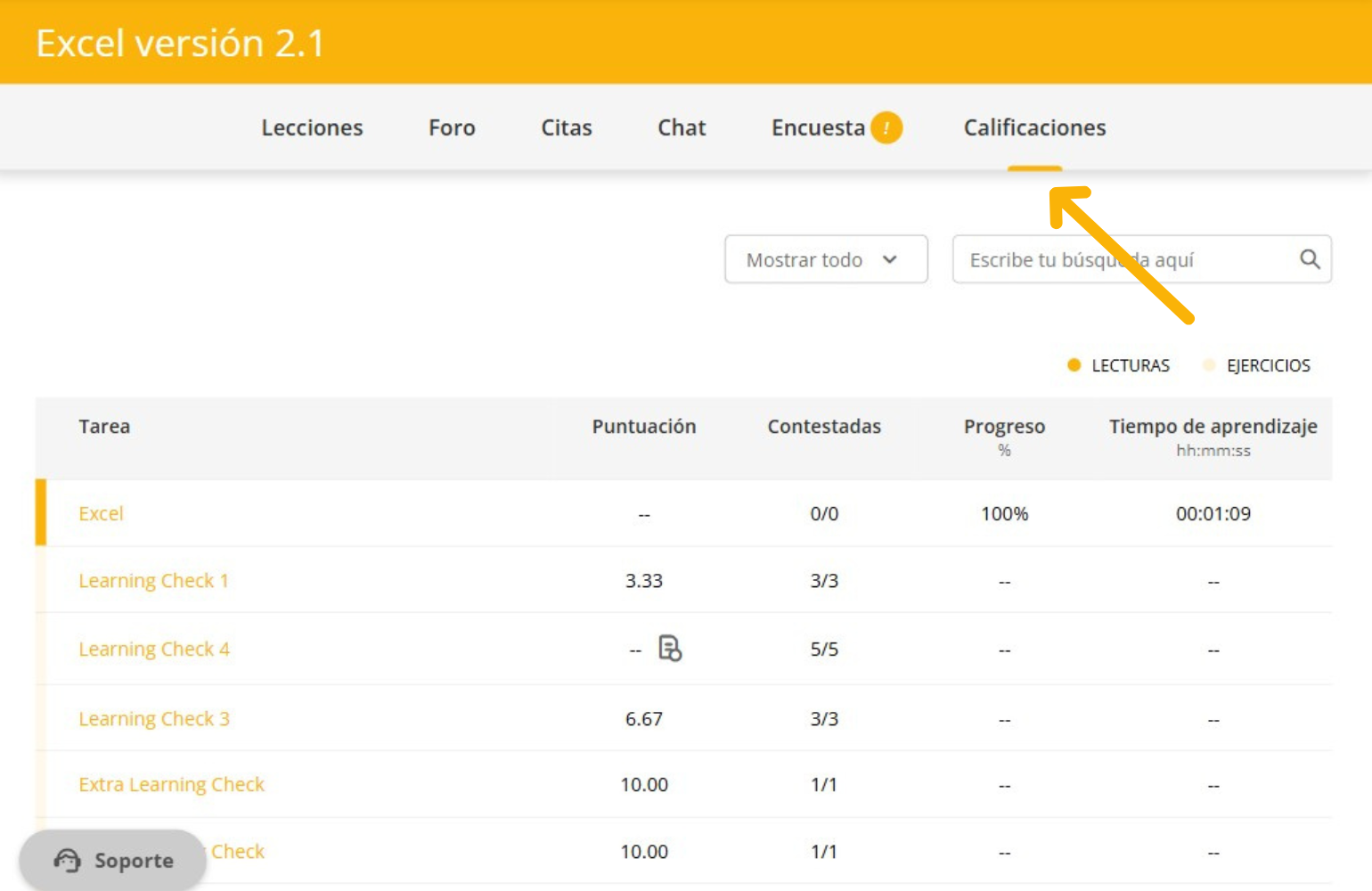Viewport: 1372px width, 891px height.
Task: Open the Learning Check 1 link
Action: tap(153, 581)
